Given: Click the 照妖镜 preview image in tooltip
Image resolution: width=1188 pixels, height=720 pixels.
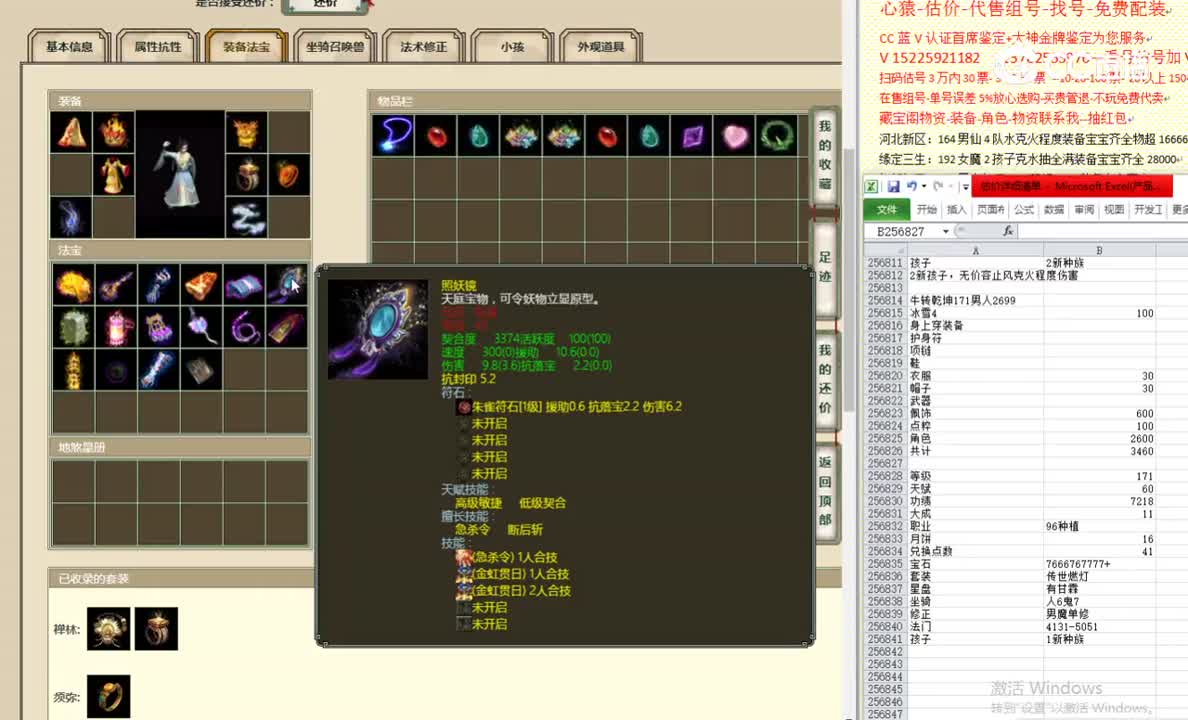Looking at the screenshot, I should (x=378, y=330).
